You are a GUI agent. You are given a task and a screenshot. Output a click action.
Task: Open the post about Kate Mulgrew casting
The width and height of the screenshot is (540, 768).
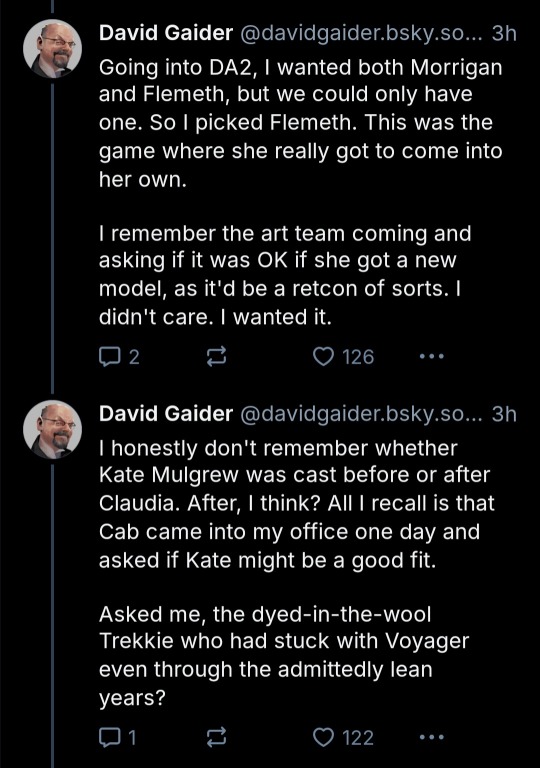(x=297, y=573)
